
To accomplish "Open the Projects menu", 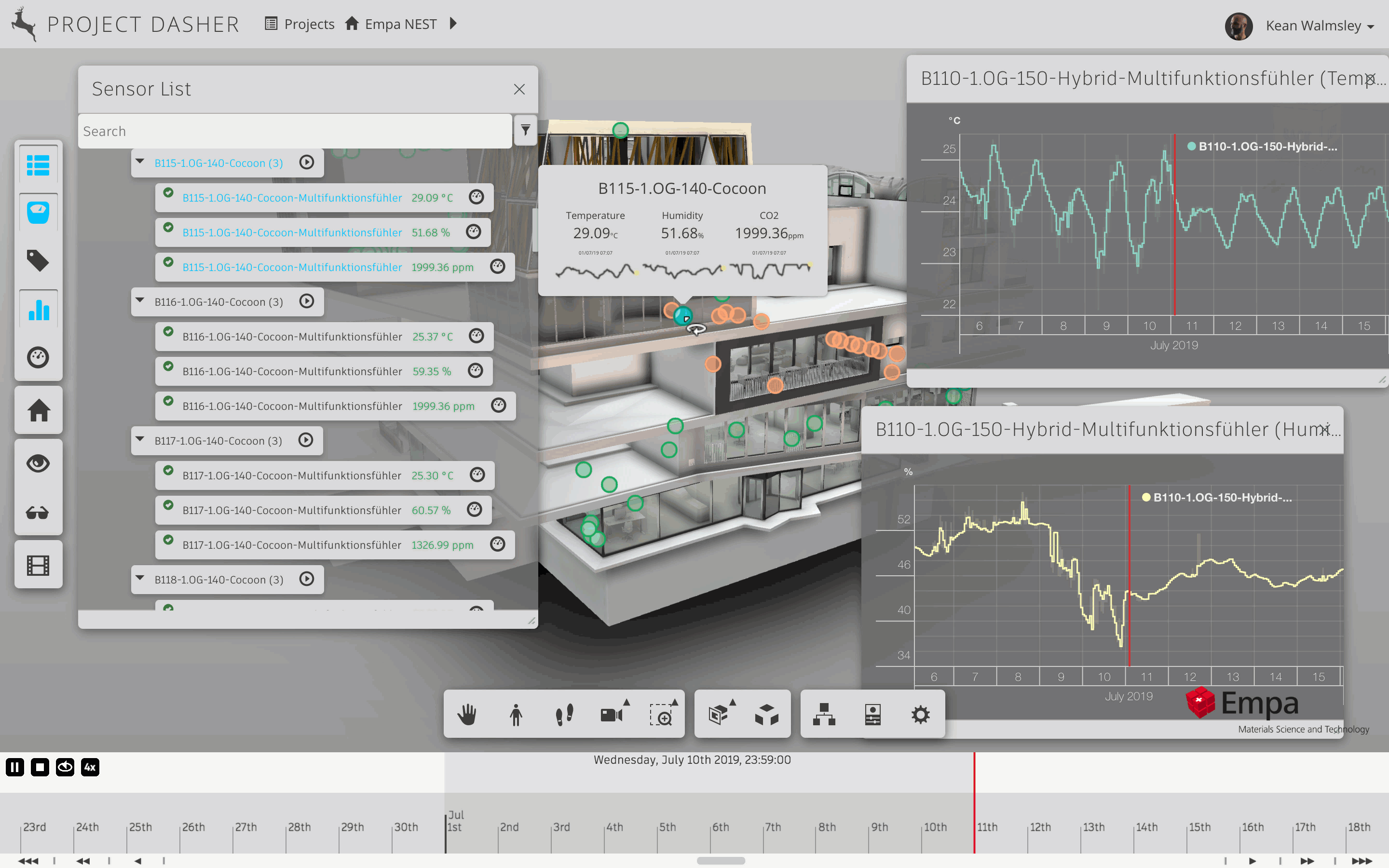I will click(300, 24).
